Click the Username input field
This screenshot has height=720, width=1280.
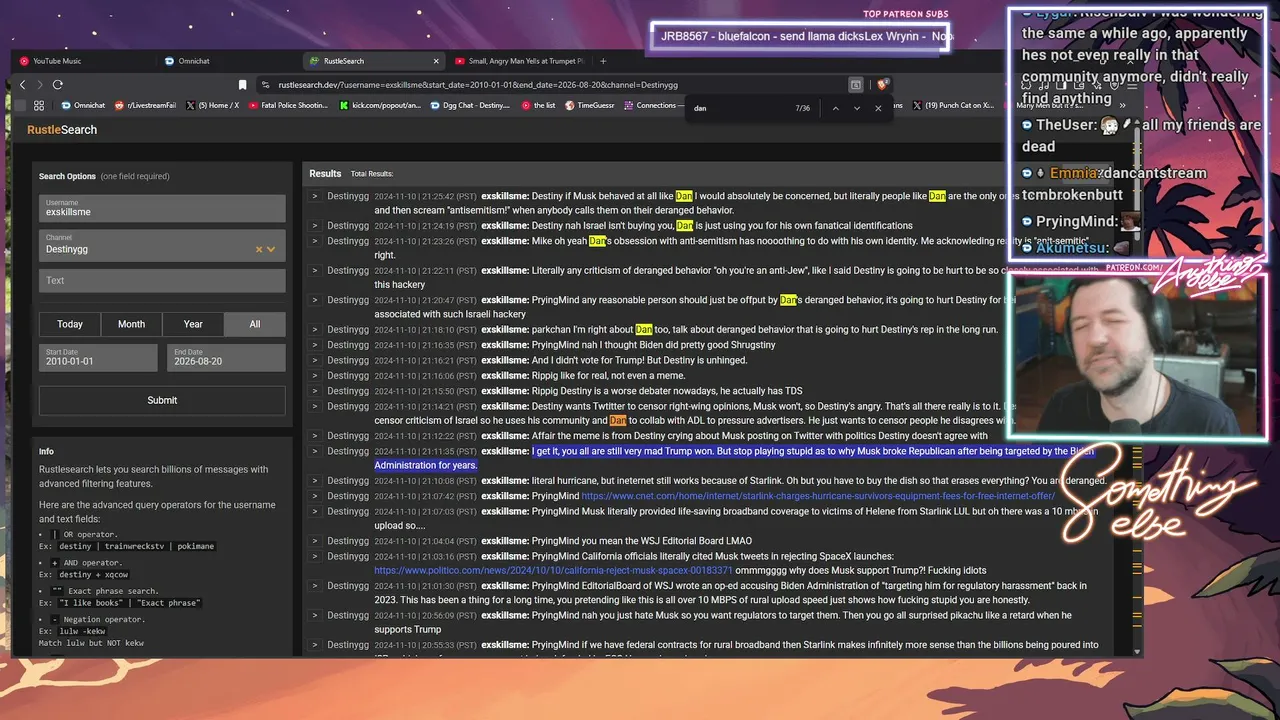coord(162,208)
